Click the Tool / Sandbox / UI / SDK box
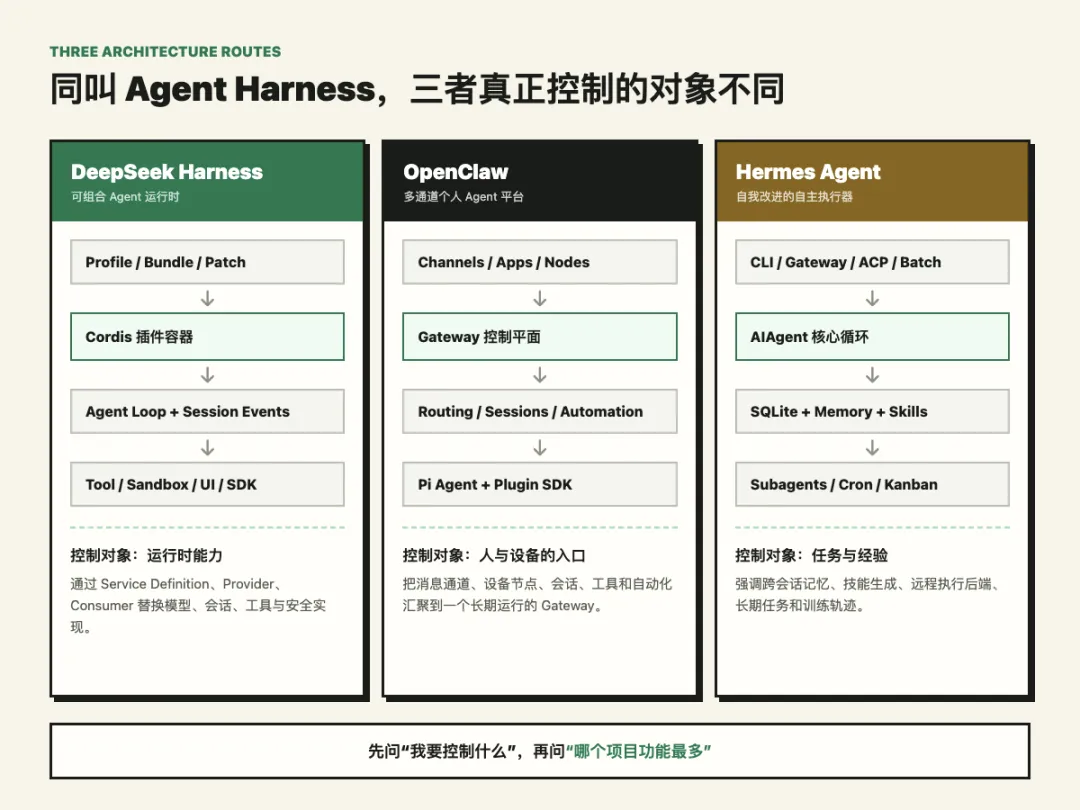The height and width of the screenshot is (810, 1080). tap(207, 484)
